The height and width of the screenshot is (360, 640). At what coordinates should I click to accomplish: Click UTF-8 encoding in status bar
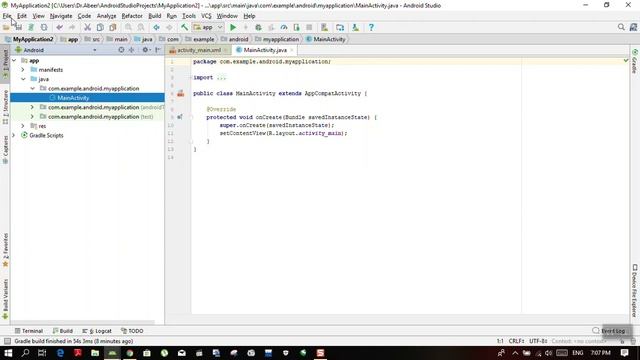click(x=538, y=341)
